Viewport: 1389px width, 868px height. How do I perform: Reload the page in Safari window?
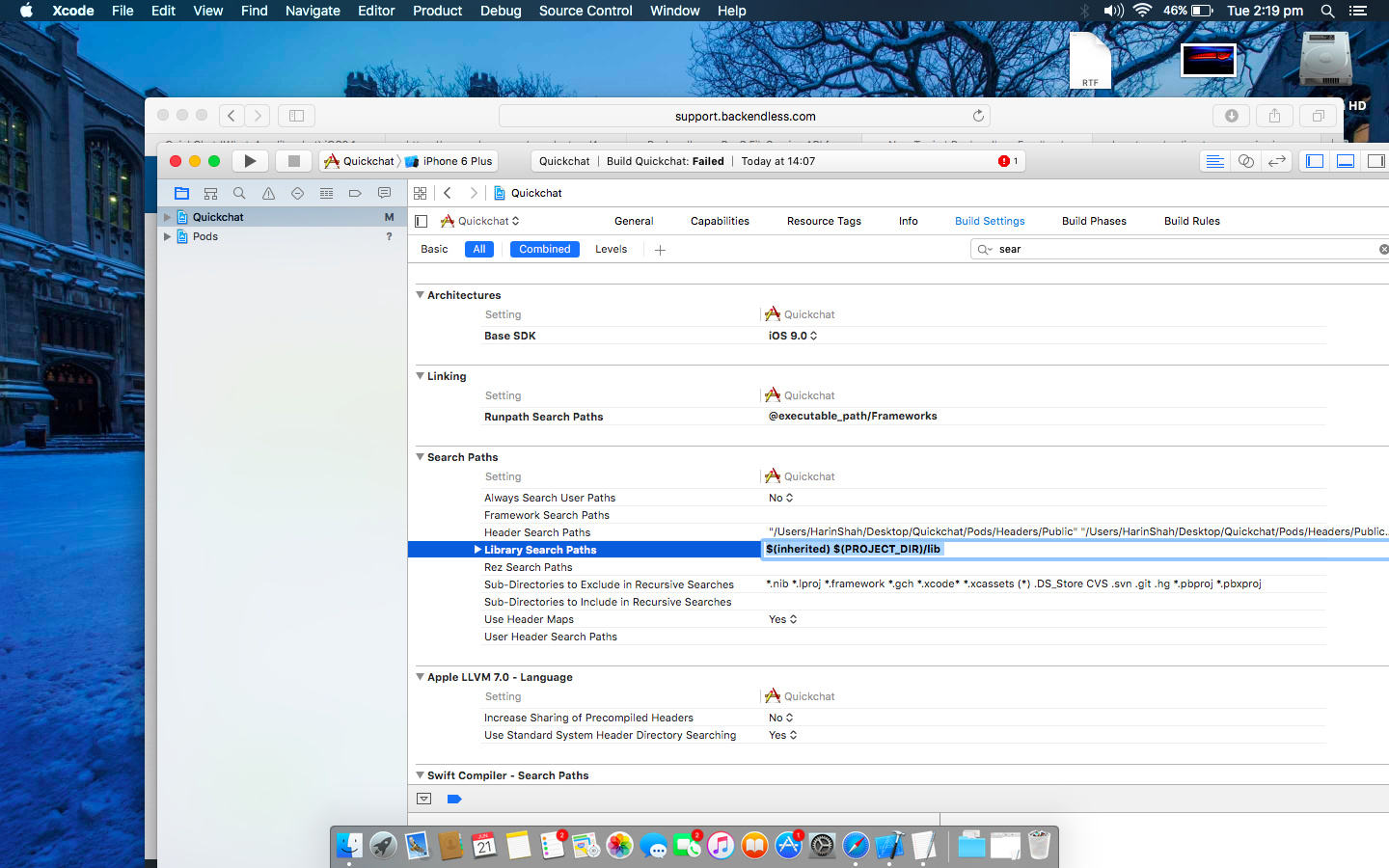[x=978, y=116]
